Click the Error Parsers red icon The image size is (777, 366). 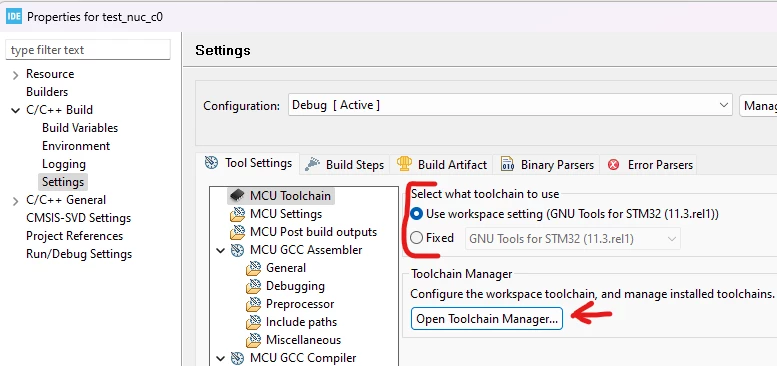click(613, 165)
